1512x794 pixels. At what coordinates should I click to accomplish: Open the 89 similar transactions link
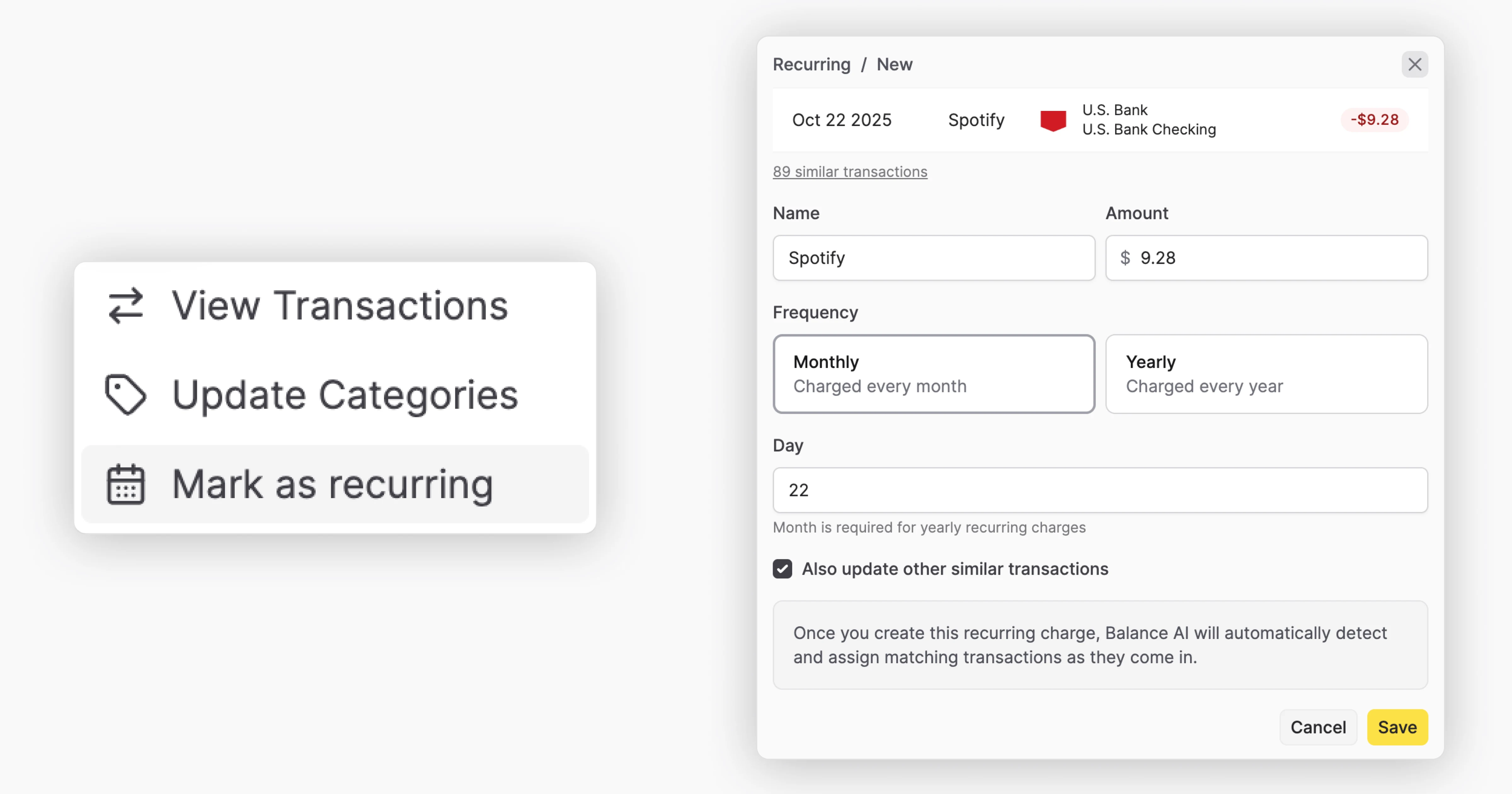pyautogui.click(x=849, y=171)
